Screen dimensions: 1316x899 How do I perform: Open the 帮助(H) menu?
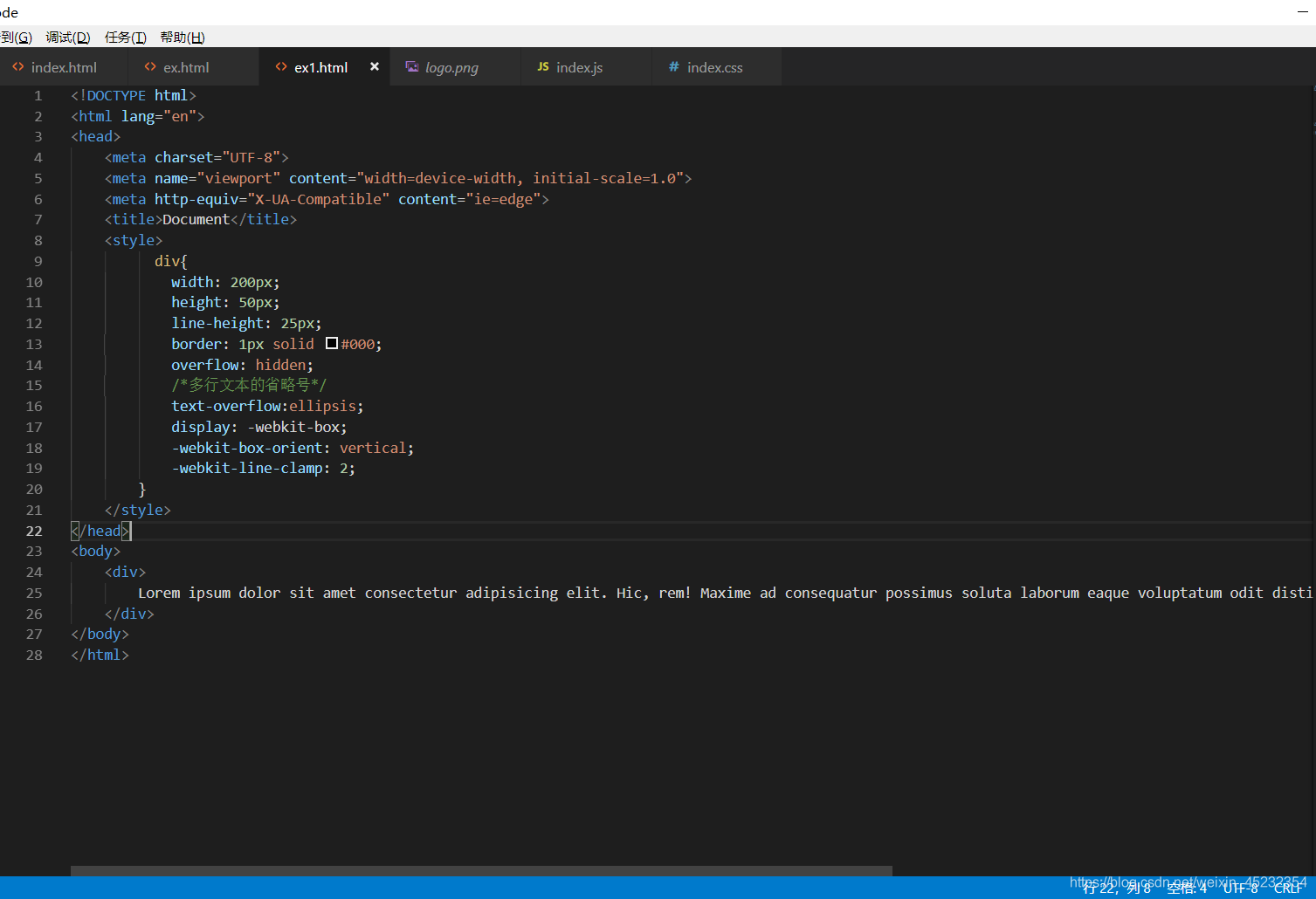183,38
